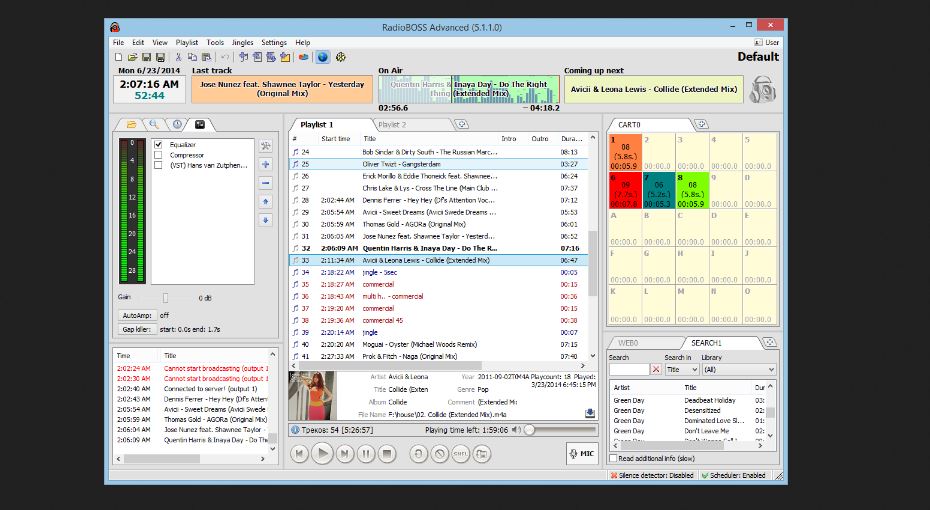
Task: Enable the (VST) Hans van Zutphen checkbox
Action: pyautogui.click(x=158, y=165)
